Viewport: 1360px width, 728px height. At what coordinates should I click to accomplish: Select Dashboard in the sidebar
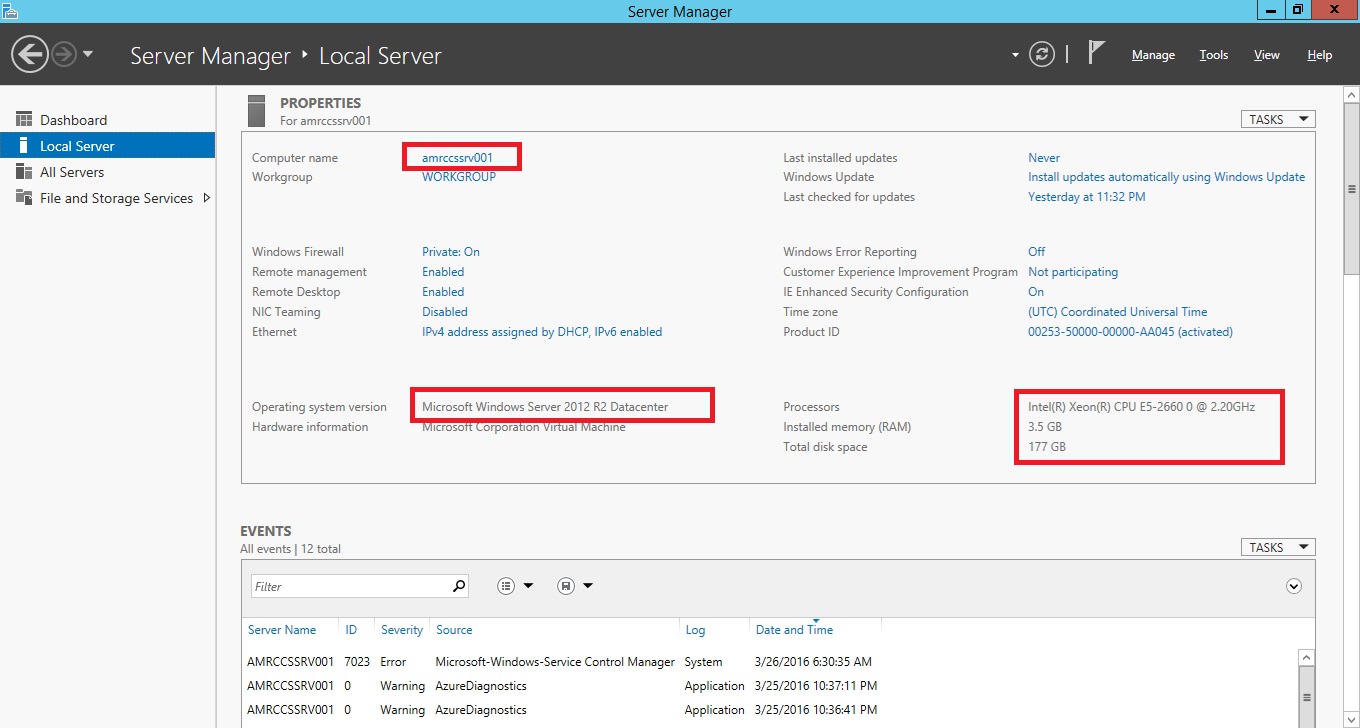coord(73,120)
